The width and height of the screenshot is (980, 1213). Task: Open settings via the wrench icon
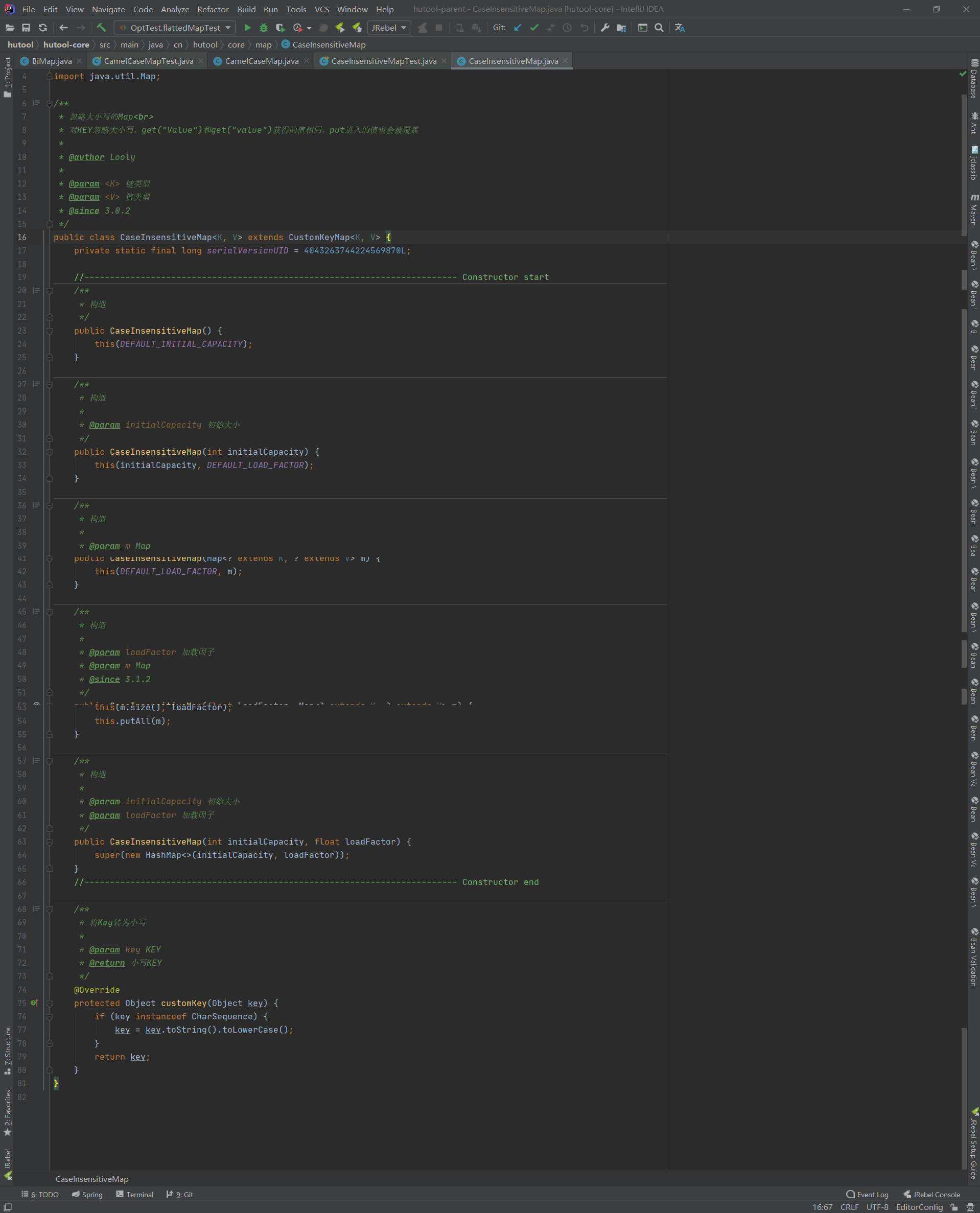(x=605, y=28)
